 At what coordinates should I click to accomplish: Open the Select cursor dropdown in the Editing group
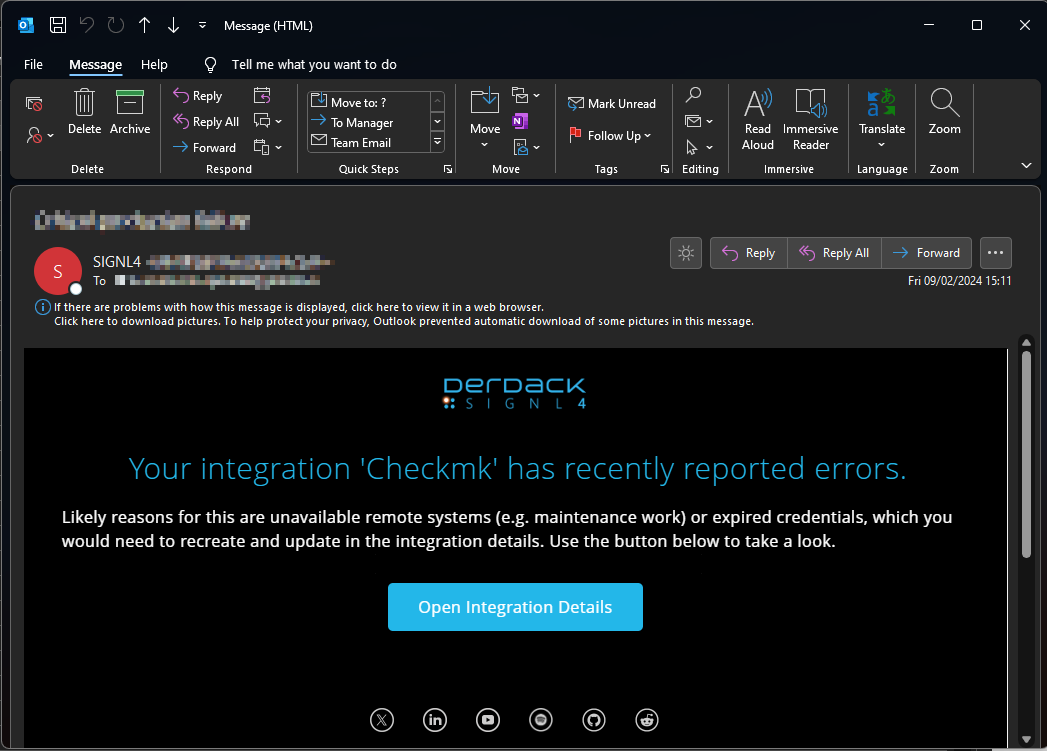699,147
